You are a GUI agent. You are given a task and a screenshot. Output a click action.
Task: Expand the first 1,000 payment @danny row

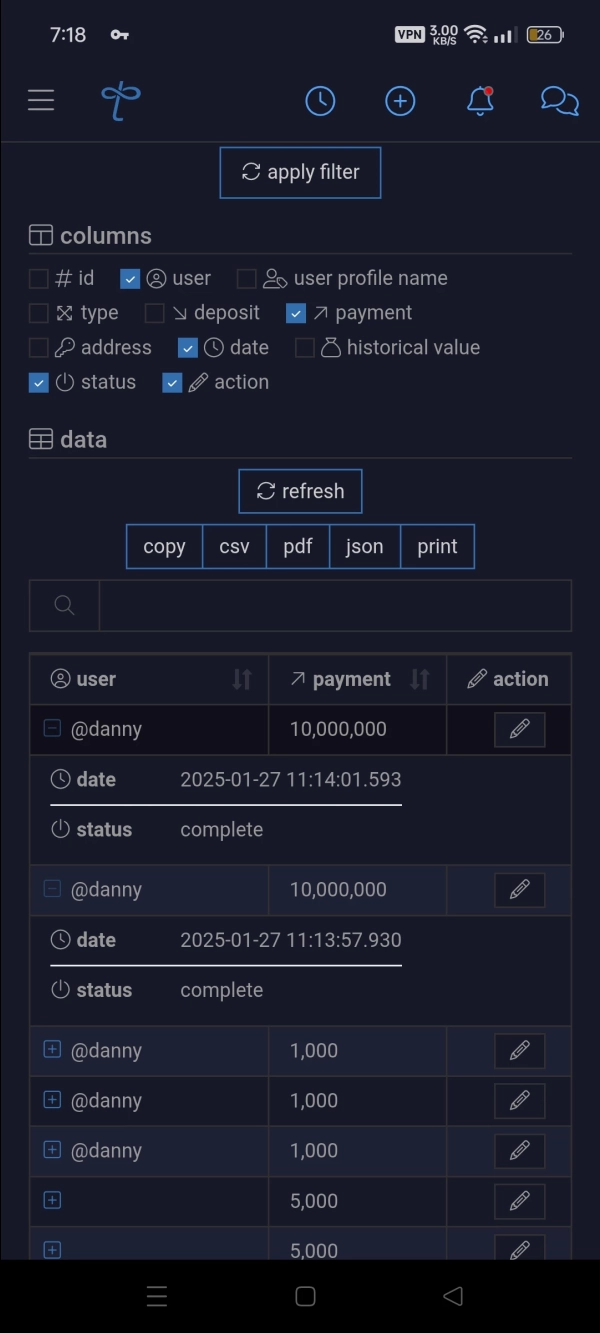tap(53, 1050)
